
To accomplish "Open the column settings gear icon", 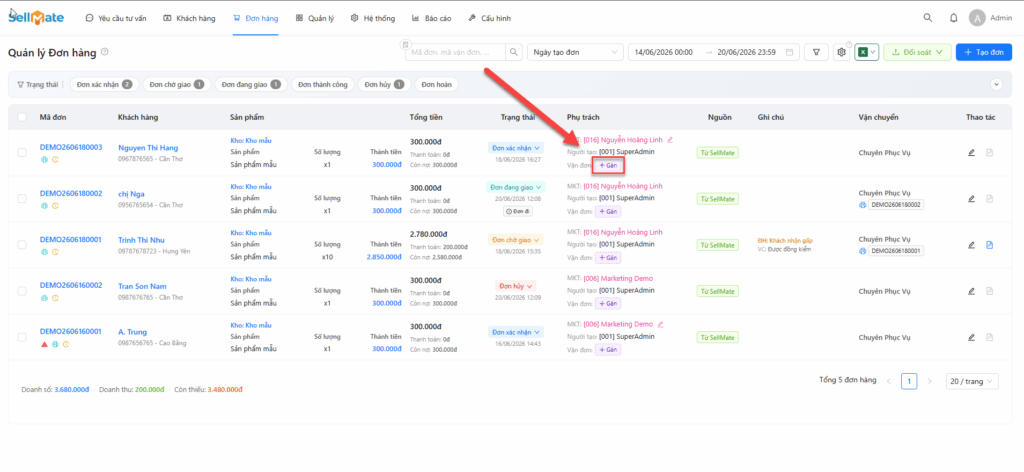I will [842, 52].
